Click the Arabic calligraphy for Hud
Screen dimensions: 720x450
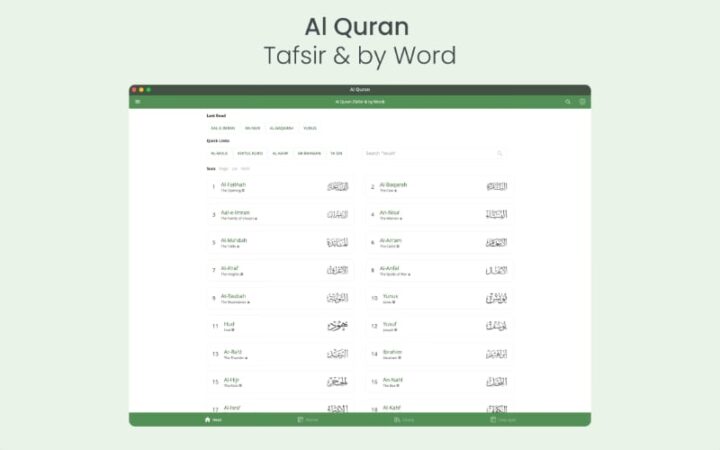[338, 326]
